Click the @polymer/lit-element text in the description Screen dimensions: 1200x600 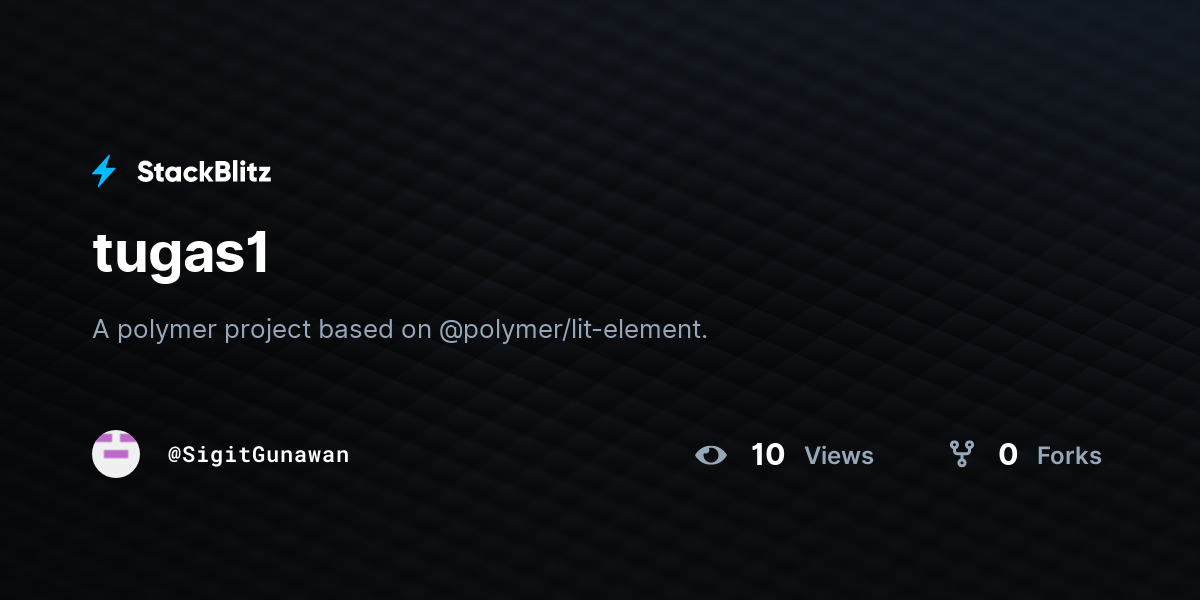573,329
